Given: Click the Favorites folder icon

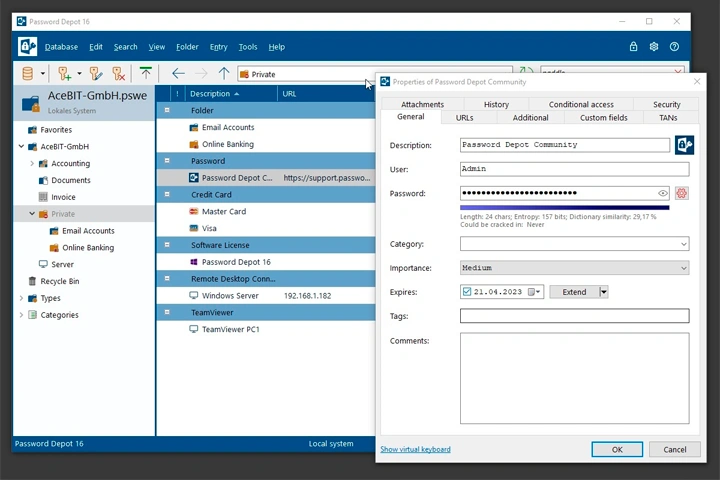Looking at the screenshot, I should pyautogui.click(x=32, y=130).
